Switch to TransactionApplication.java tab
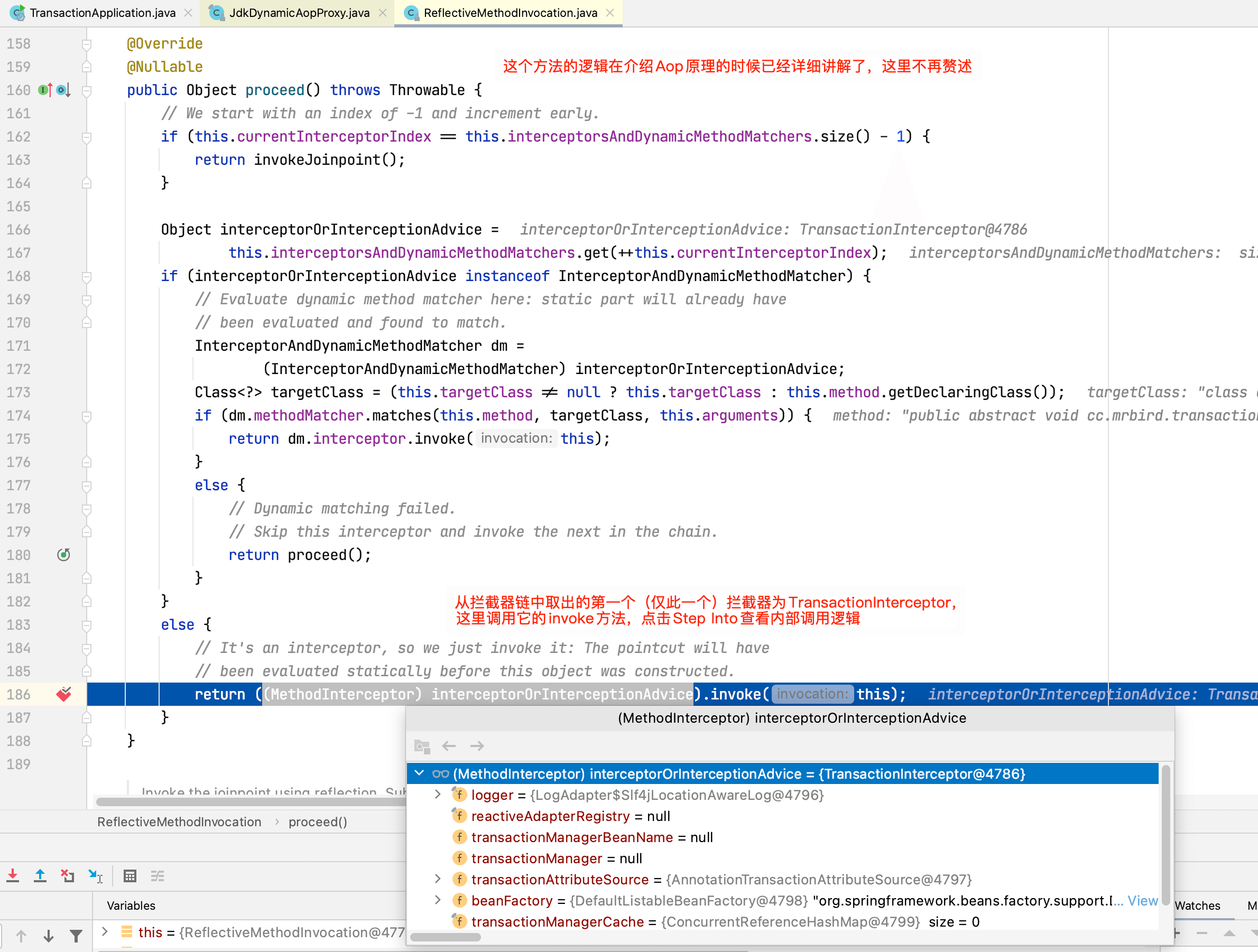 (x=103, y=13)
